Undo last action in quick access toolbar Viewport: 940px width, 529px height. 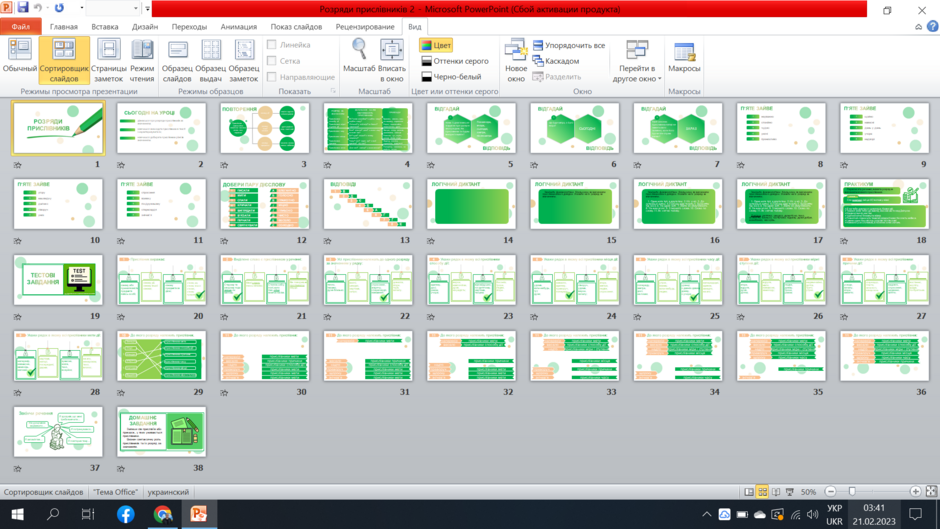38,8
